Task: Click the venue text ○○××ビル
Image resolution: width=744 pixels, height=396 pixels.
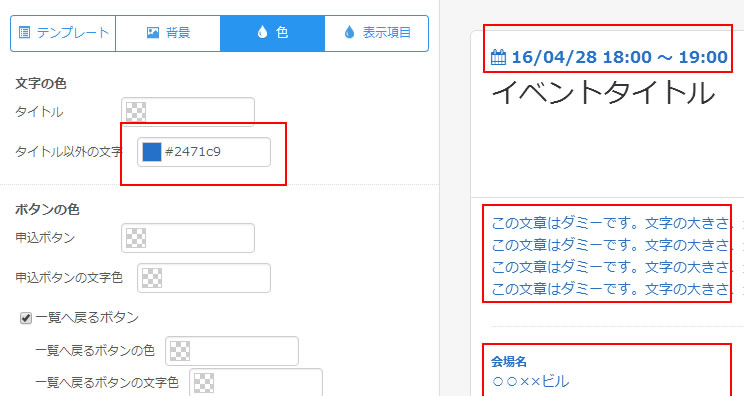Action: coord(530,381)
